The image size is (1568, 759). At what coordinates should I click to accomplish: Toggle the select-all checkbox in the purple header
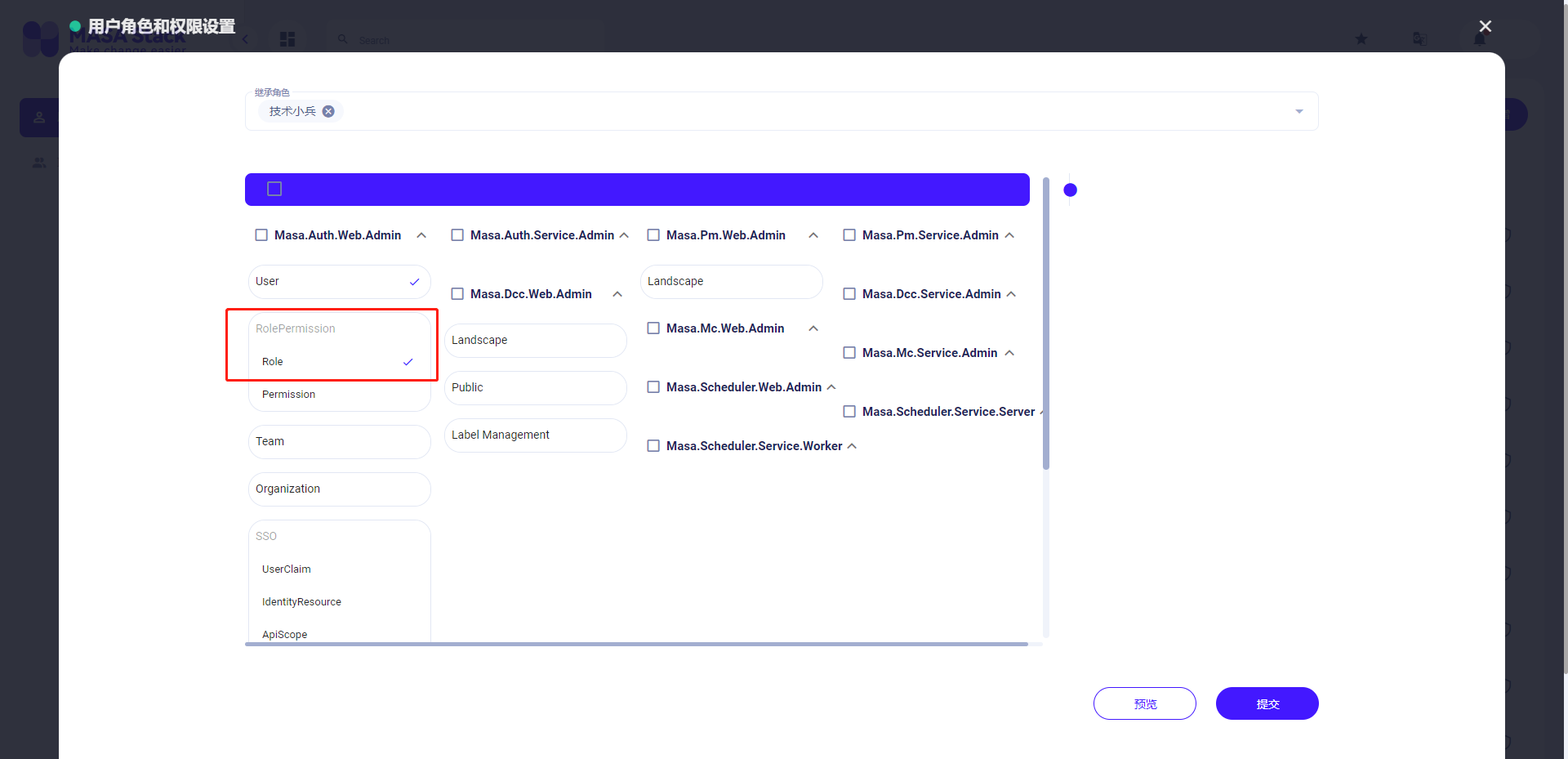[273, 188]
